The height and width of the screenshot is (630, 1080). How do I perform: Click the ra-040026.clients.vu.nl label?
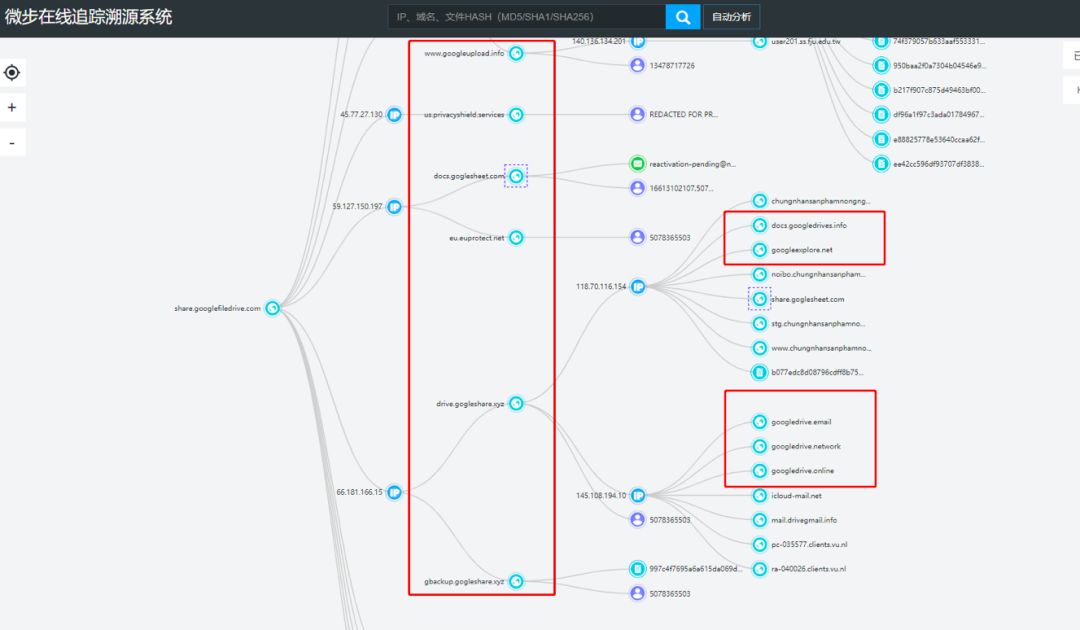(809, 569)
